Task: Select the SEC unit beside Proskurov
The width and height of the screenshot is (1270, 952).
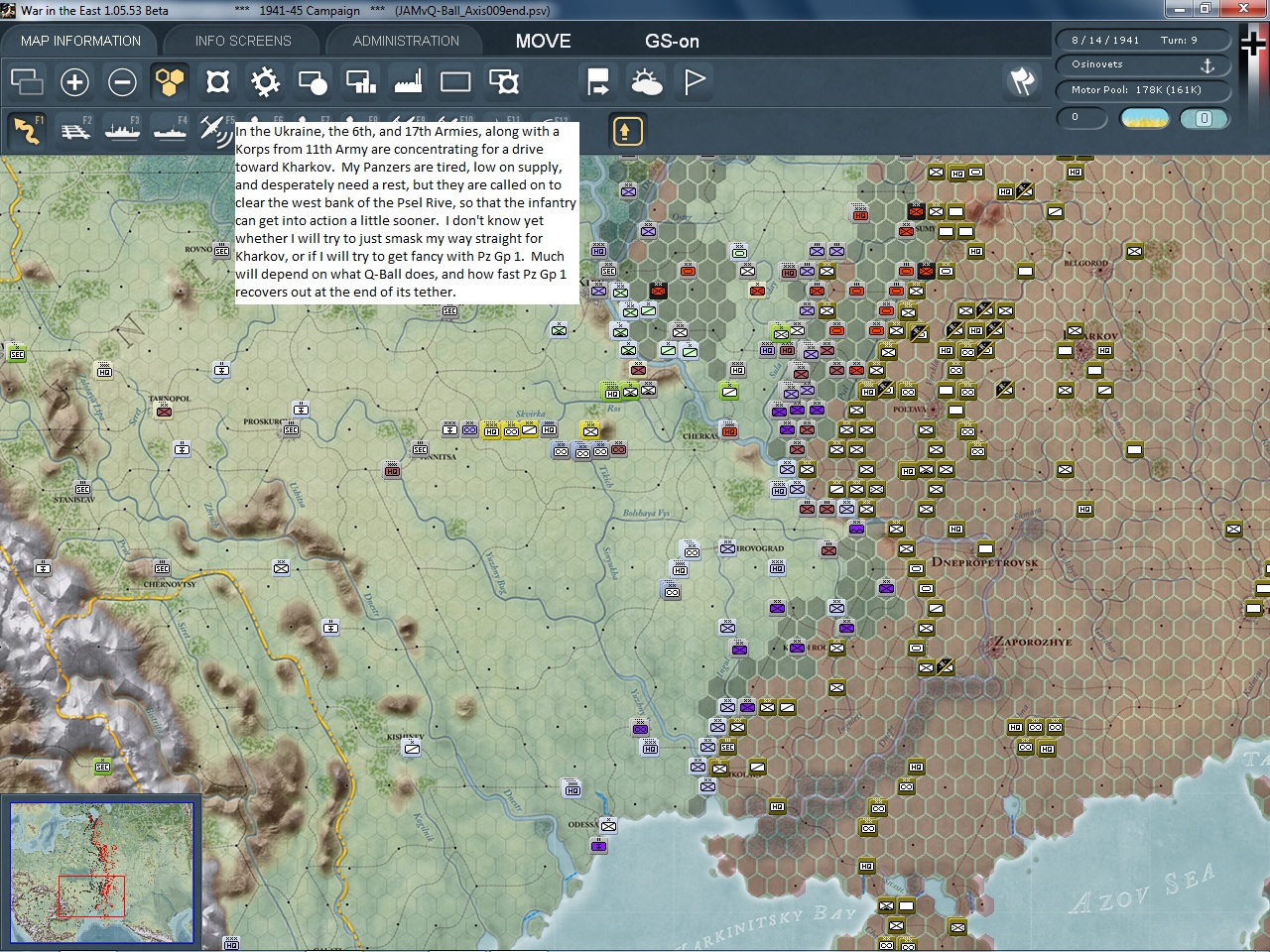Action: click(291, 429)
